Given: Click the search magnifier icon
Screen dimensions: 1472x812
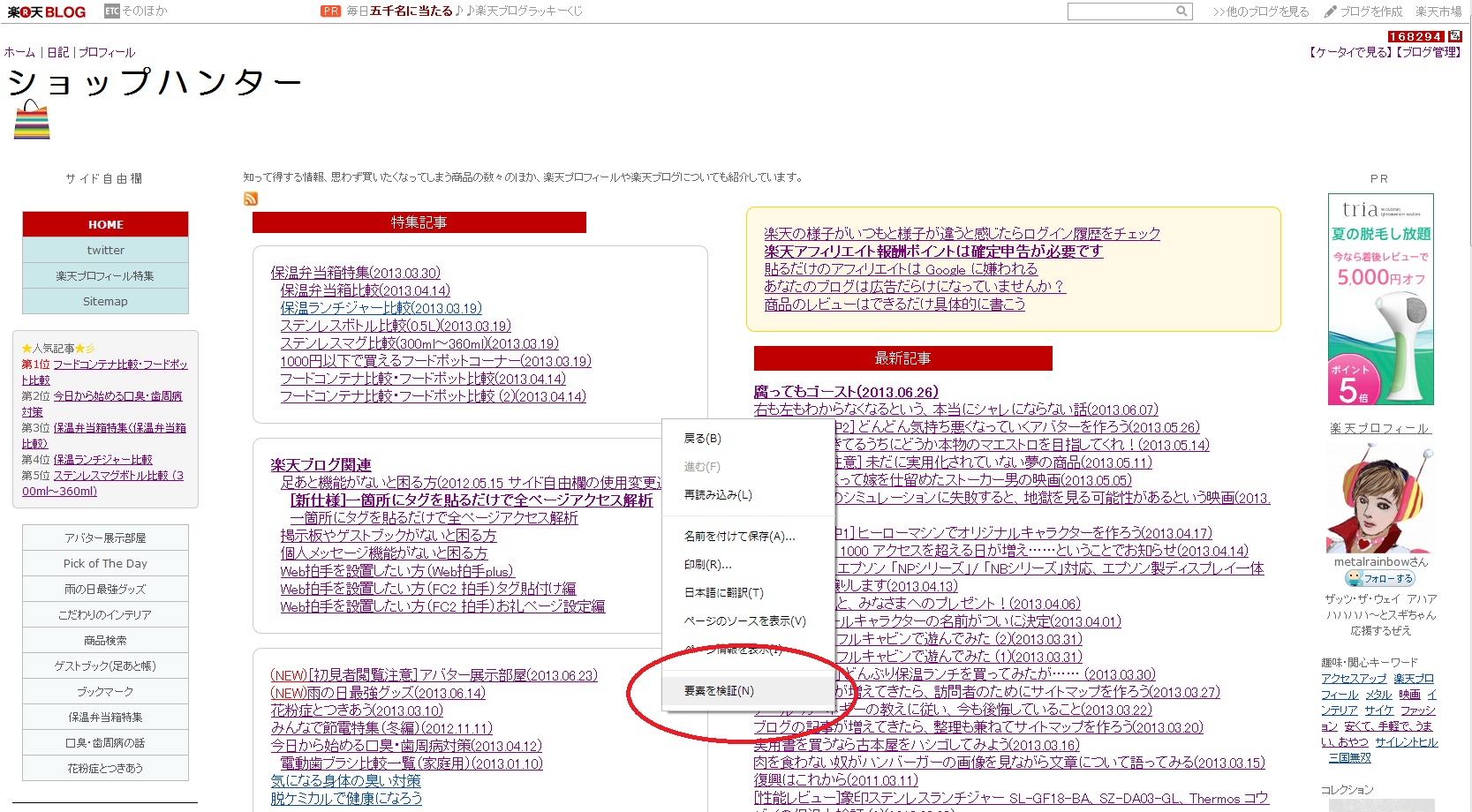Looking at the screenshot, I should click(1181, 11).
